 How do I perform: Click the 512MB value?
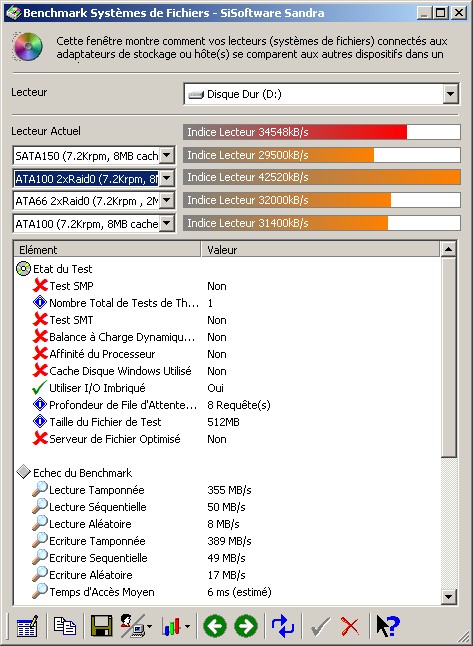point(223,422)
